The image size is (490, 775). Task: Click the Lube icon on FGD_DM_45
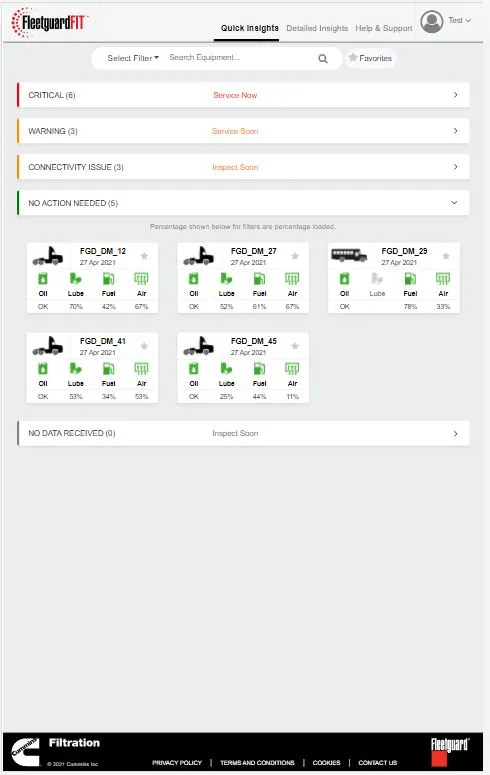click(x=226, y=369)
